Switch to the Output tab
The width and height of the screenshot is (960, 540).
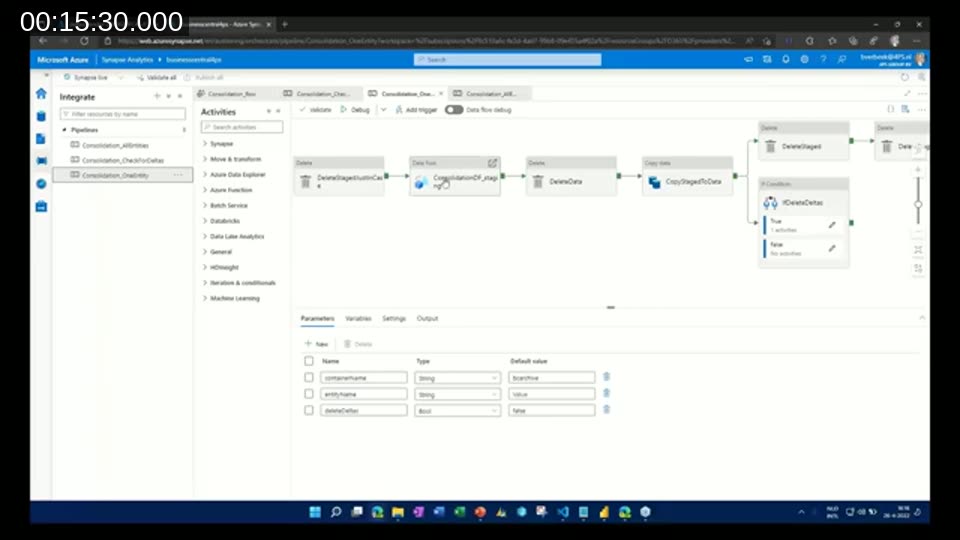coord(427,318)
